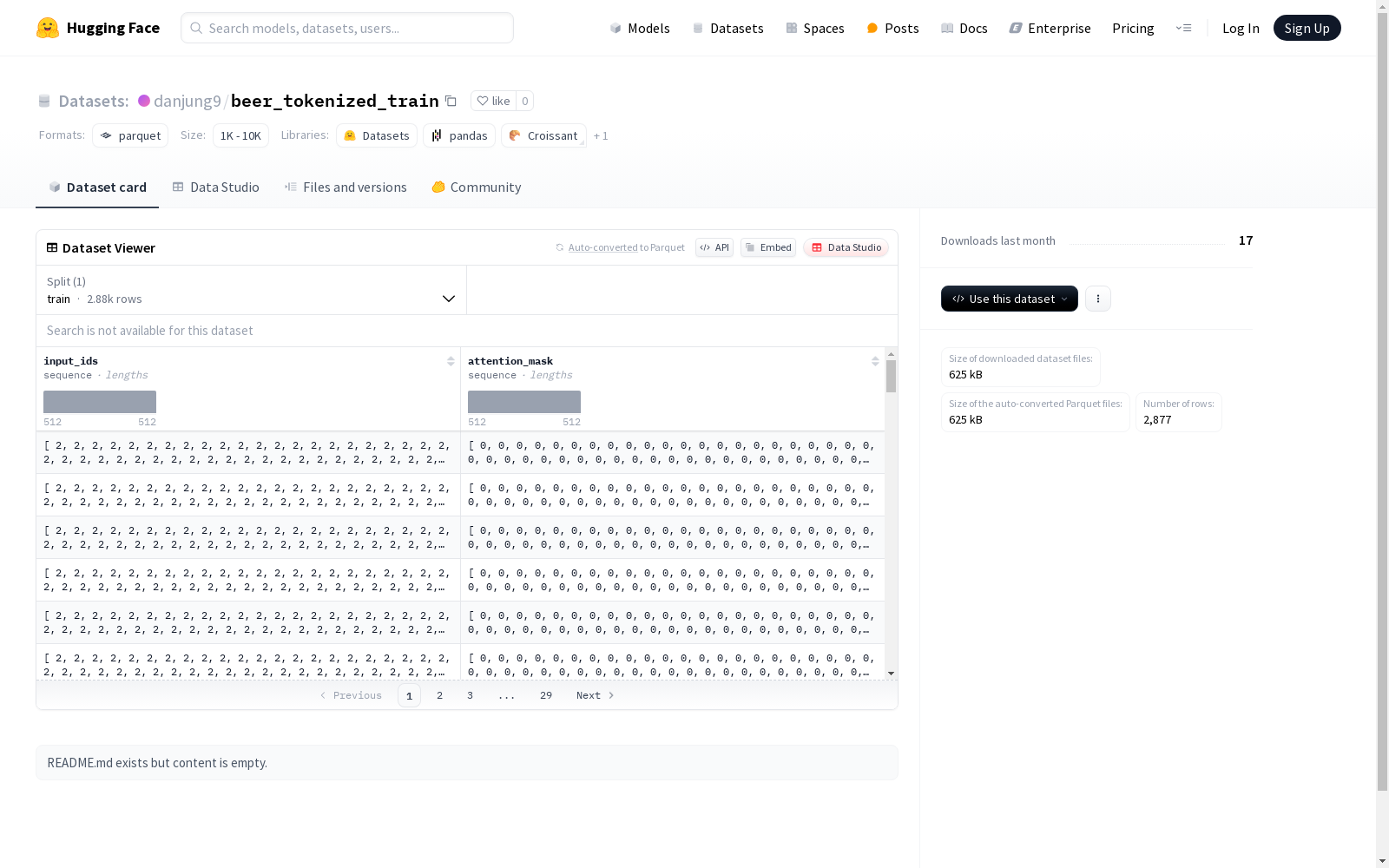Click the Embed button
This screenshot has width=1389, height=868.
[768, 247]
